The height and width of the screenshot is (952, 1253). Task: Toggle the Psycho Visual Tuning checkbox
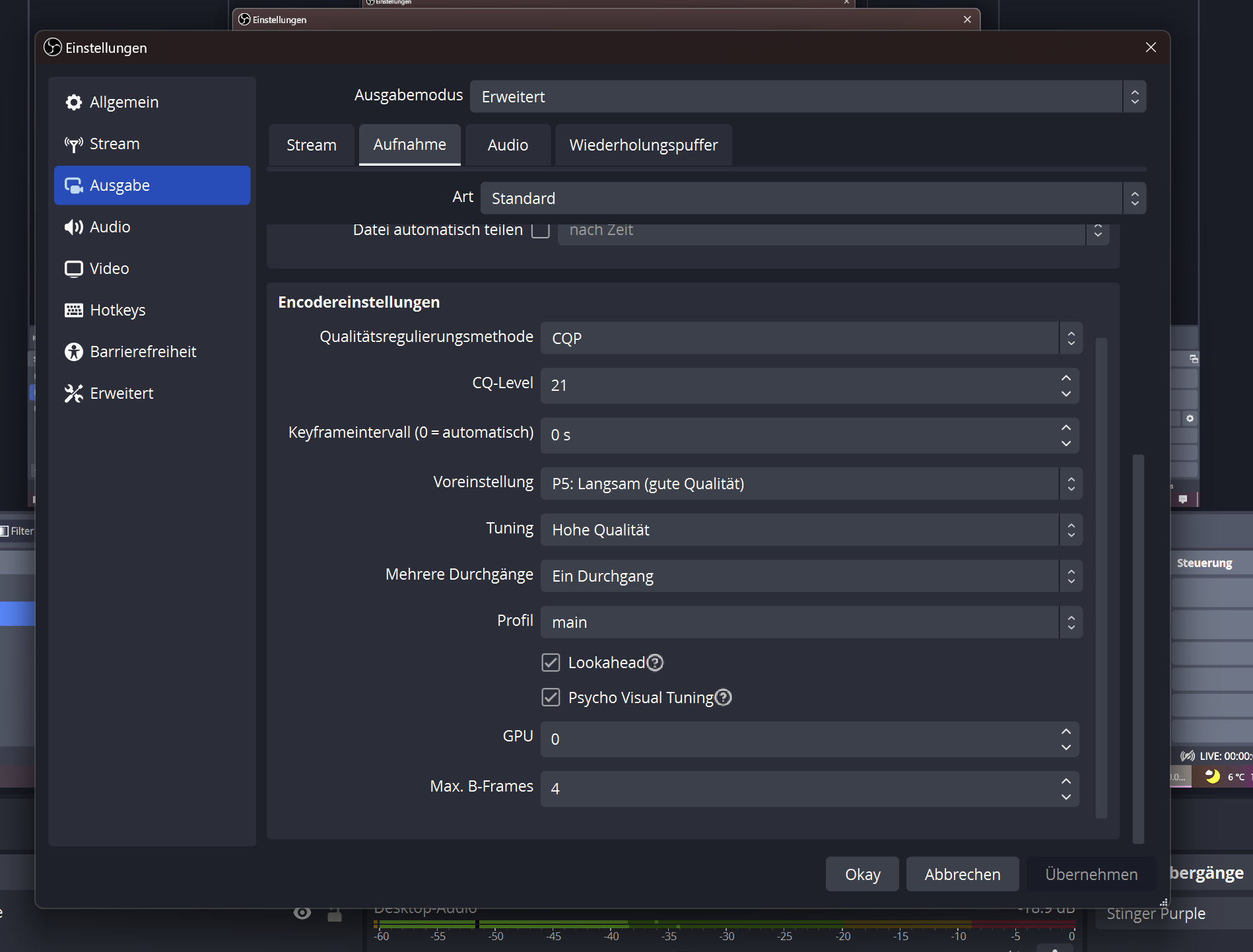click(551, 698)
